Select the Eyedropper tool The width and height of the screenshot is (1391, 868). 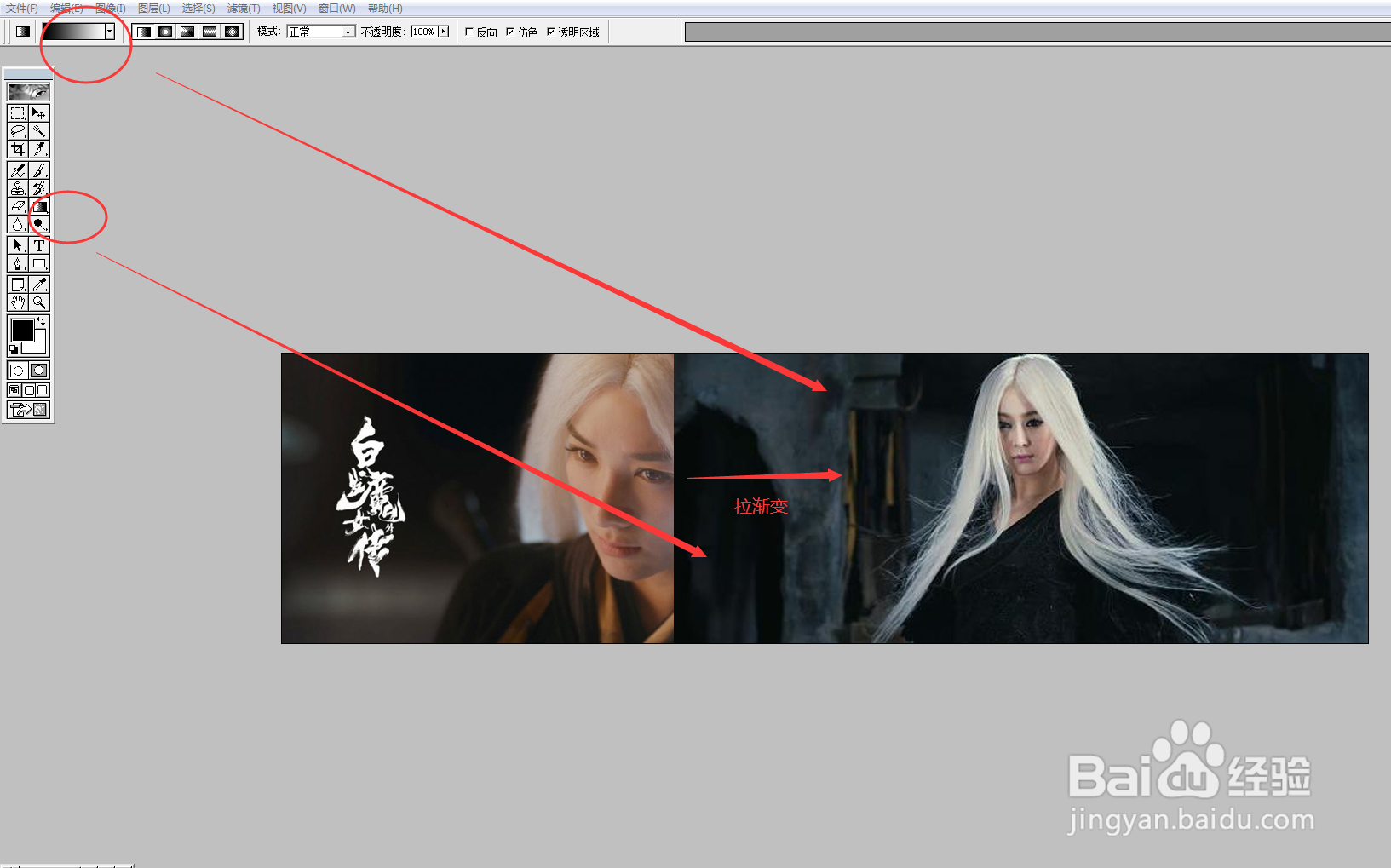(x=39, y=285)
